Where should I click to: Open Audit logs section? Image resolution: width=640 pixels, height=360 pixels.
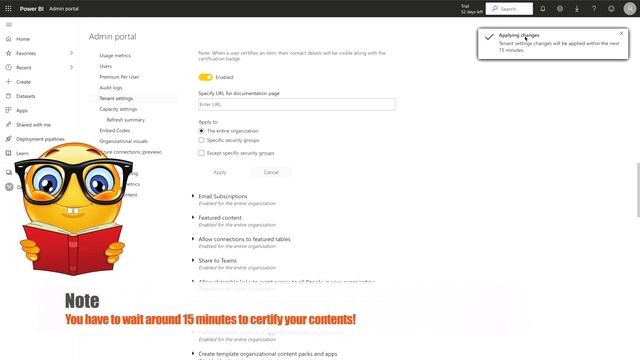click(111, 88)
